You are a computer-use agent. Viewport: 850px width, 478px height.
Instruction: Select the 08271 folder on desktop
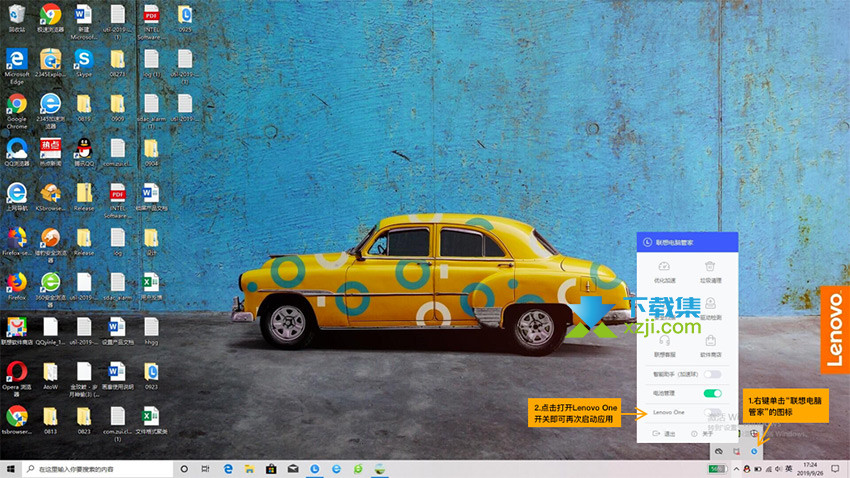pos(117,62)
